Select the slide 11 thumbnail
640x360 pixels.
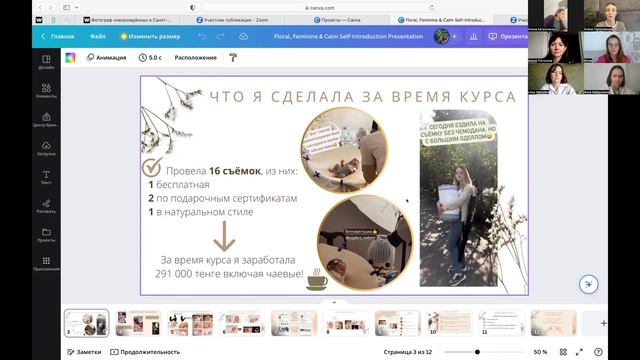501,323
